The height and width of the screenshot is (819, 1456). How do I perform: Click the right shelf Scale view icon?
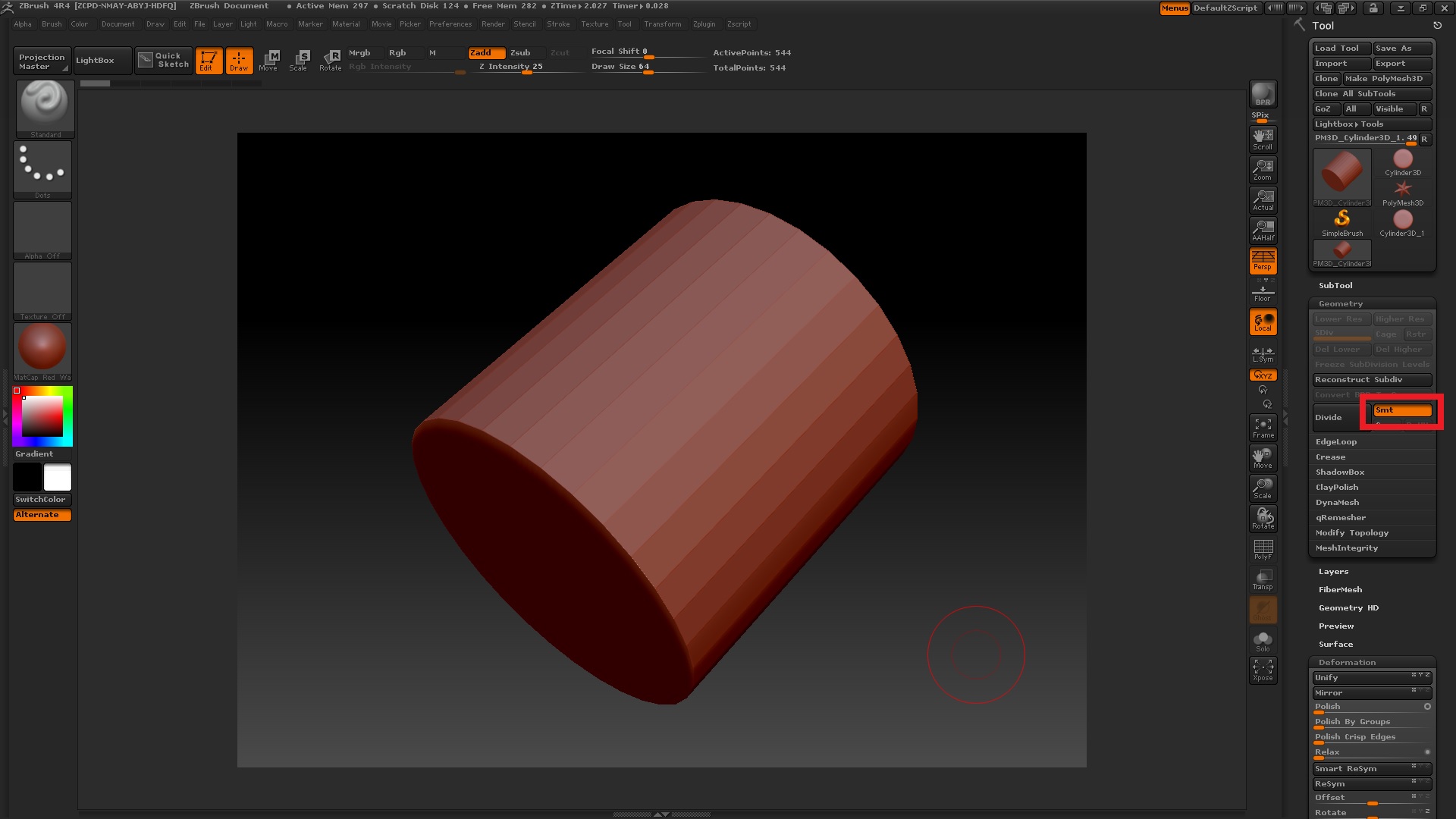(x=1263, y=488)
